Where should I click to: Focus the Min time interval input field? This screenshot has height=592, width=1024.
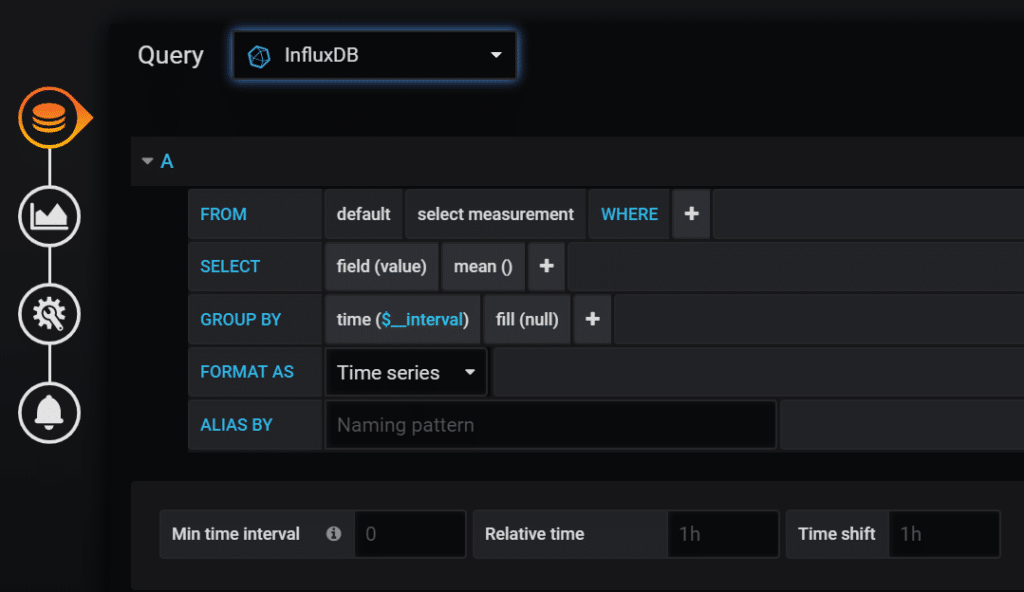click(410, 534)
